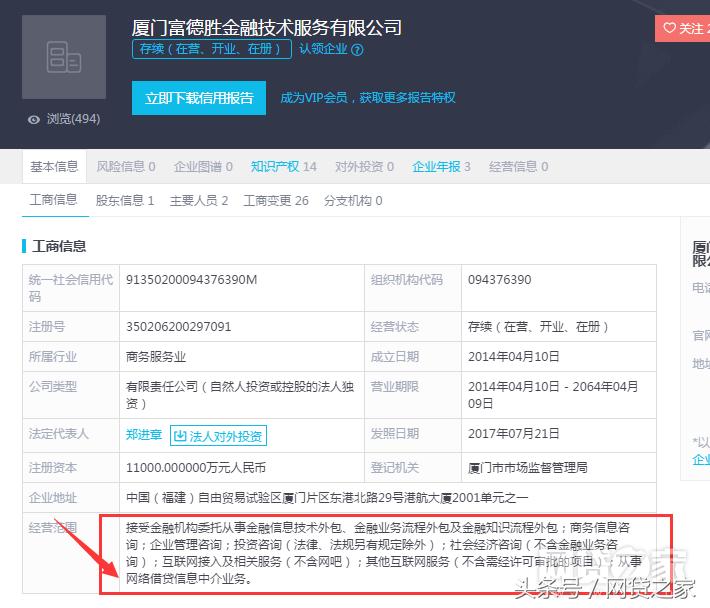Click legal representative link 郑进章

[x=144, y=435]
